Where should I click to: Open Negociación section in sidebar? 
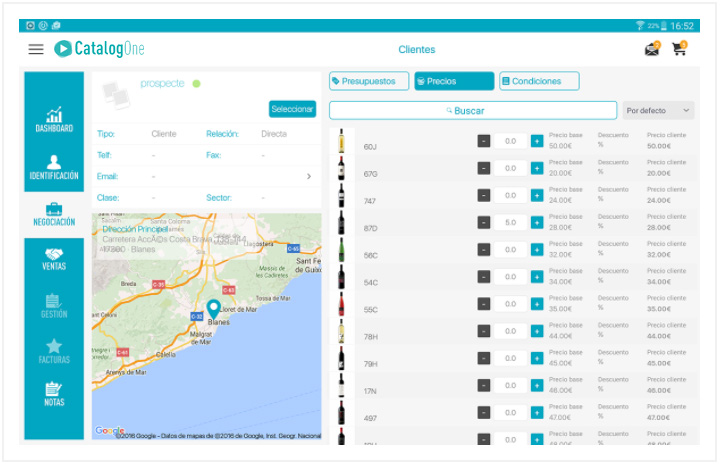pyautogui.click(x=54, y=214)
